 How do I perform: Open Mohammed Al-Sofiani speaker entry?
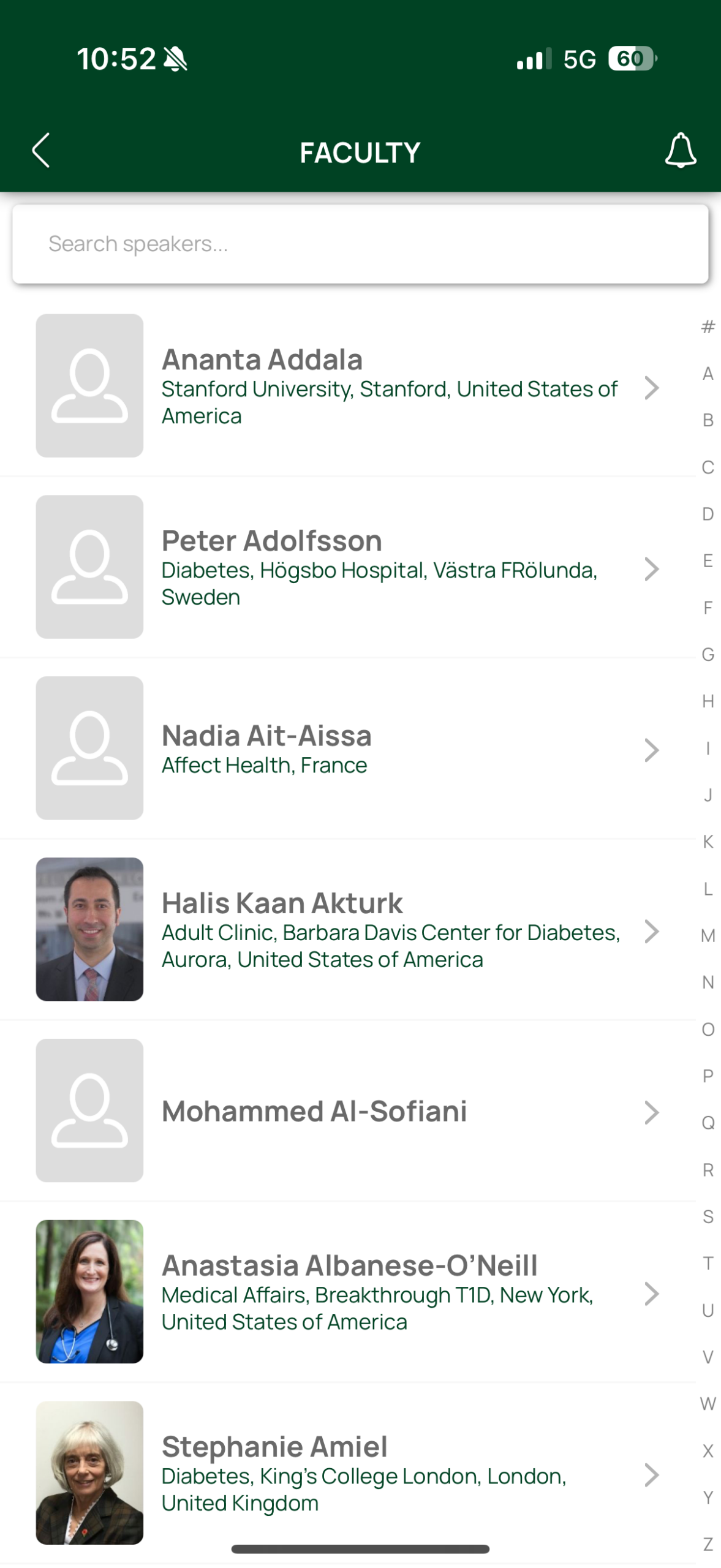coord(314,1111)
